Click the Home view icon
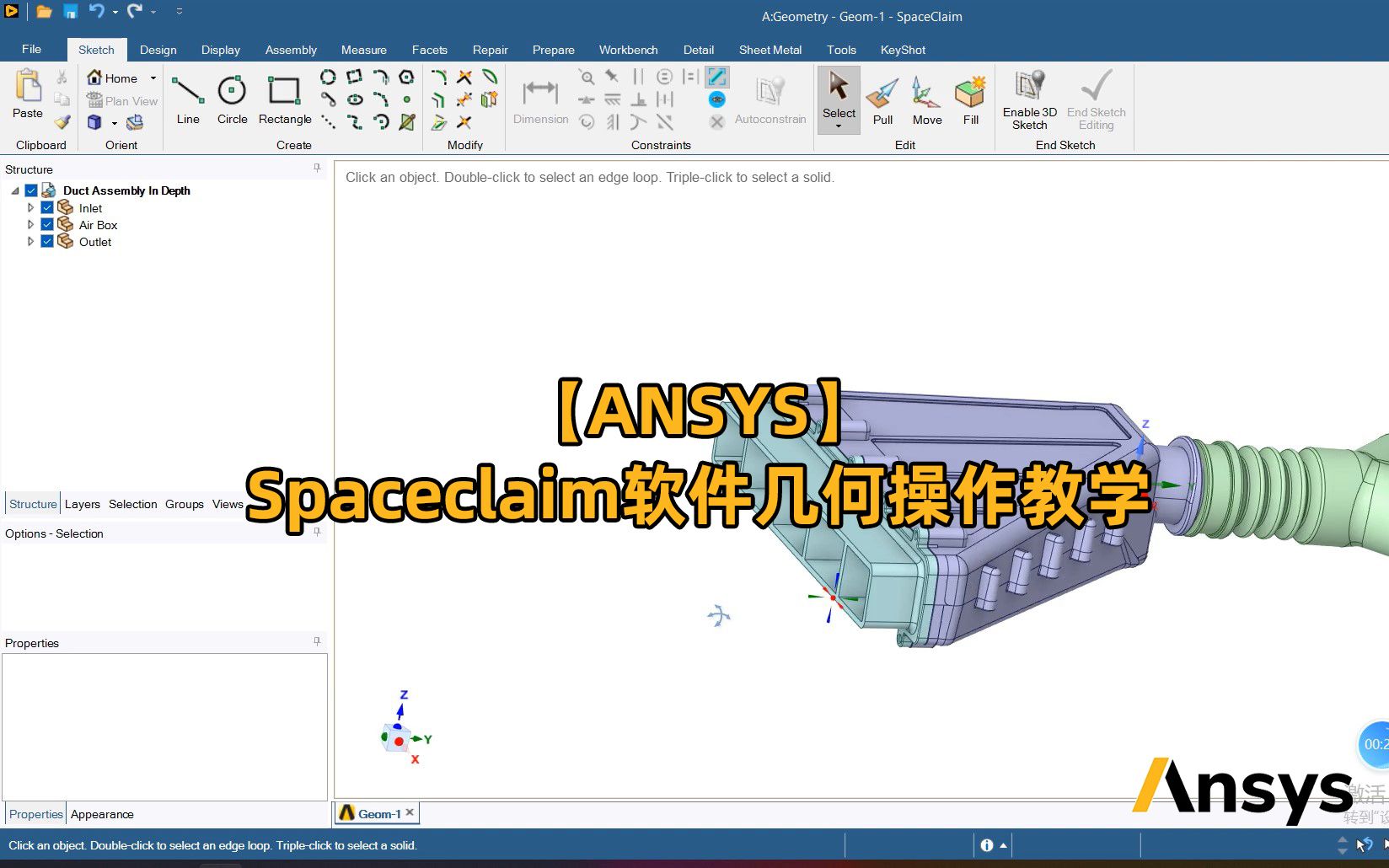 [94, 78]
